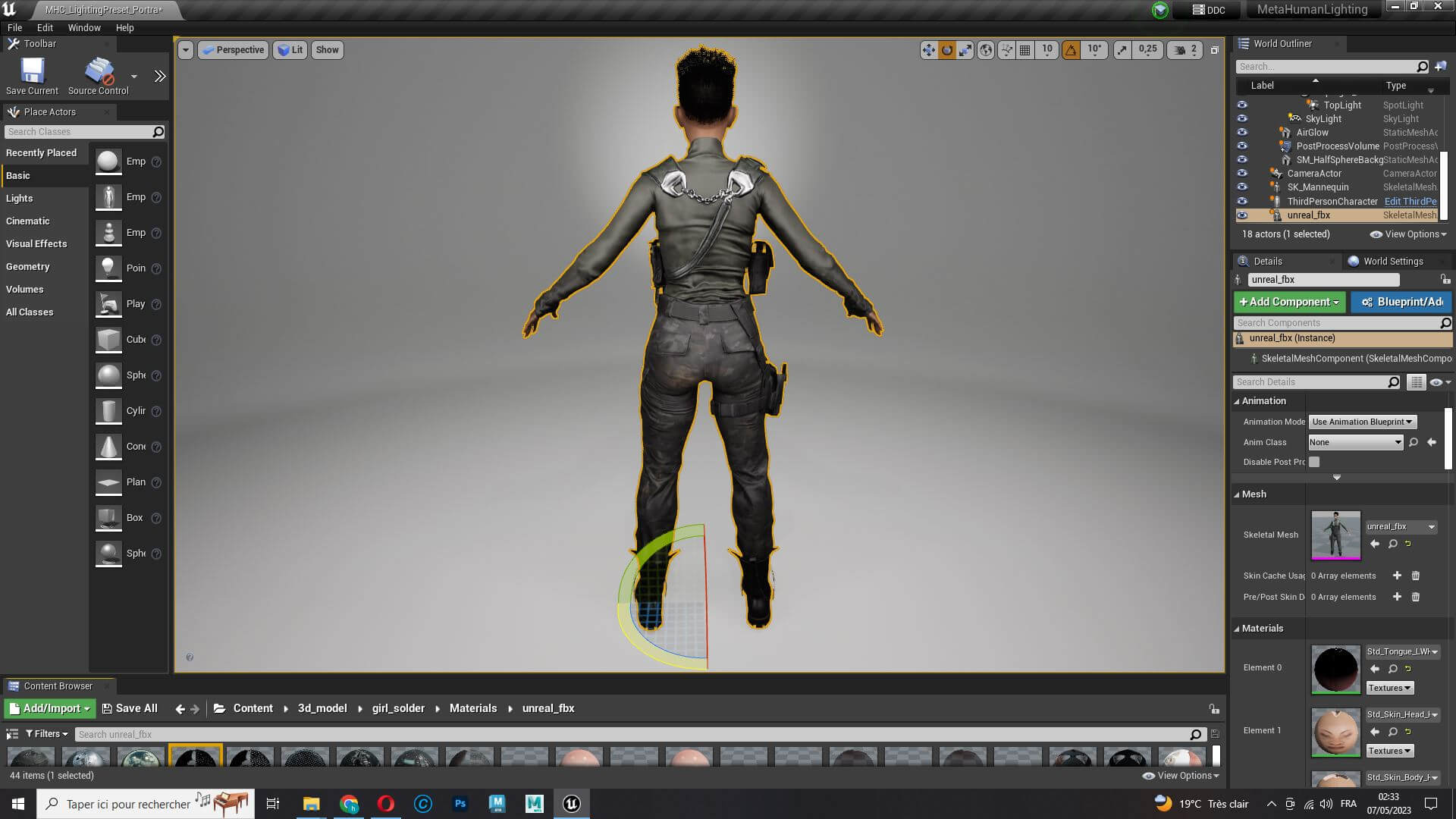Open the Anim Class None dropdown
This screenshot has width=1456, height=819.
tap(1355, 442)
